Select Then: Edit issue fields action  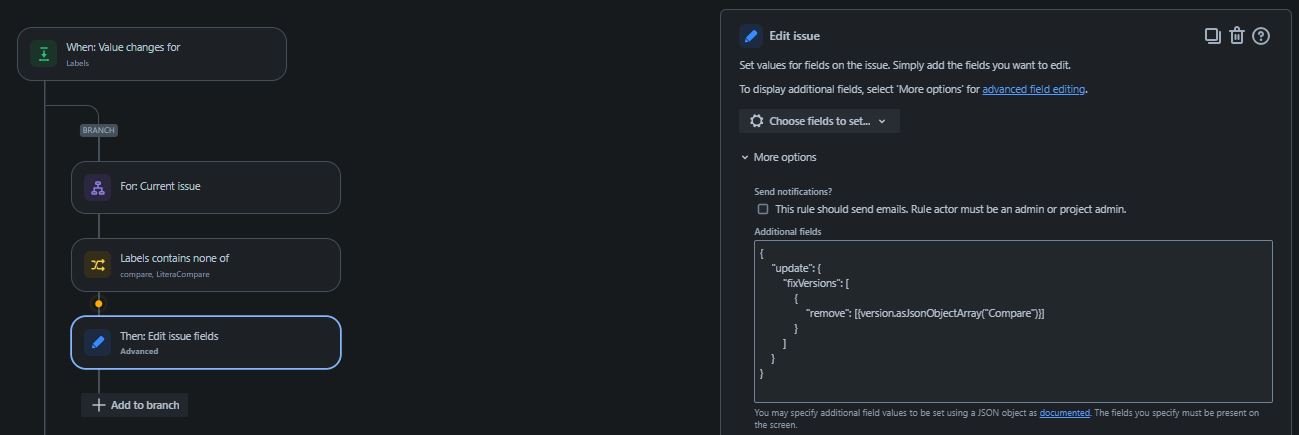[x=206, y=342]
